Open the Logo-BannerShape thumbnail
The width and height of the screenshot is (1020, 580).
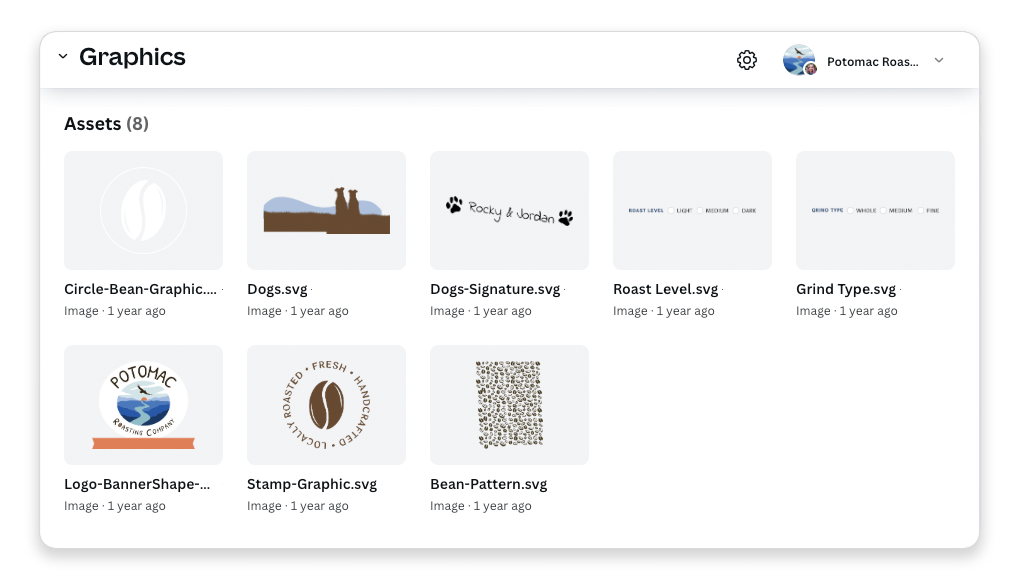pyautogui.click(x=143, y=405)
